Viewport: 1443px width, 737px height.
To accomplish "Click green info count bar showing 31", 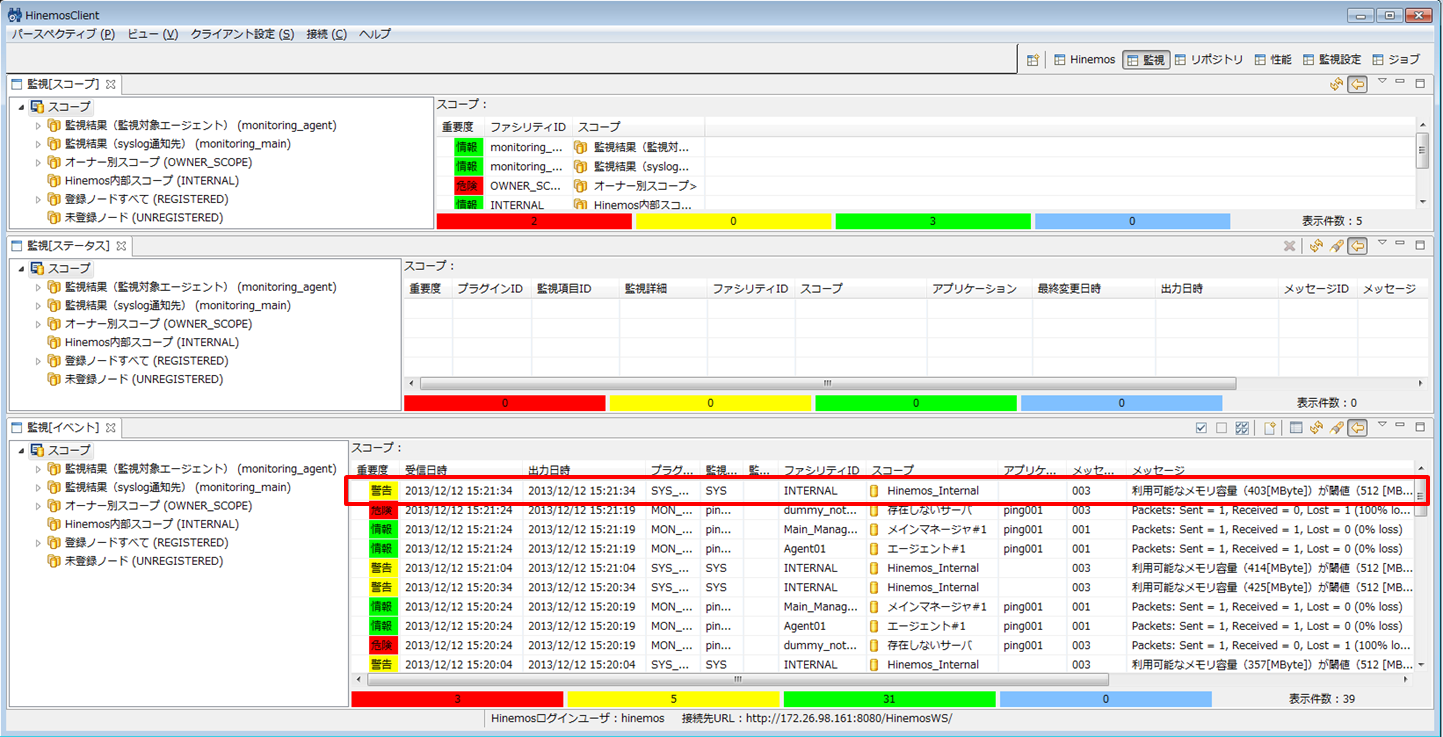I will click(889, 699).
